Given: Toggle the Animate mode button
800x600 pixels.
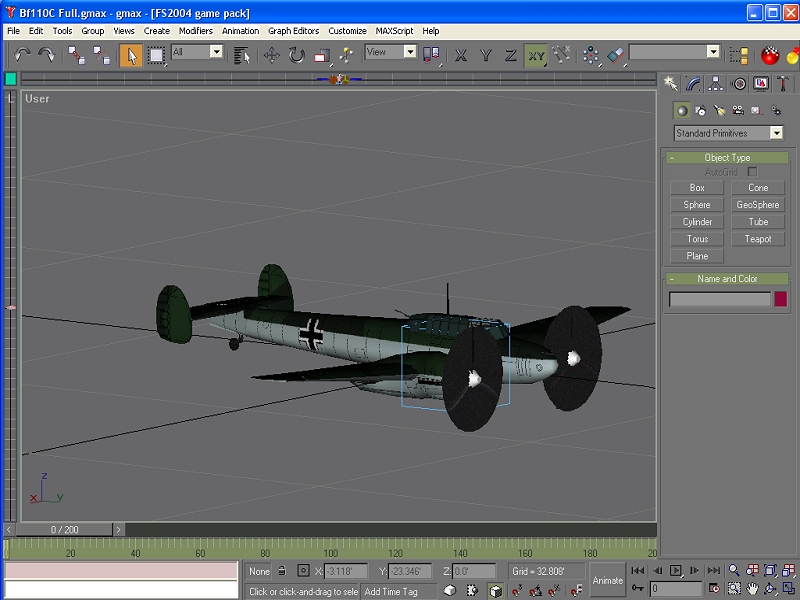Looking at the screenshot, I should (x=607, y=580).
